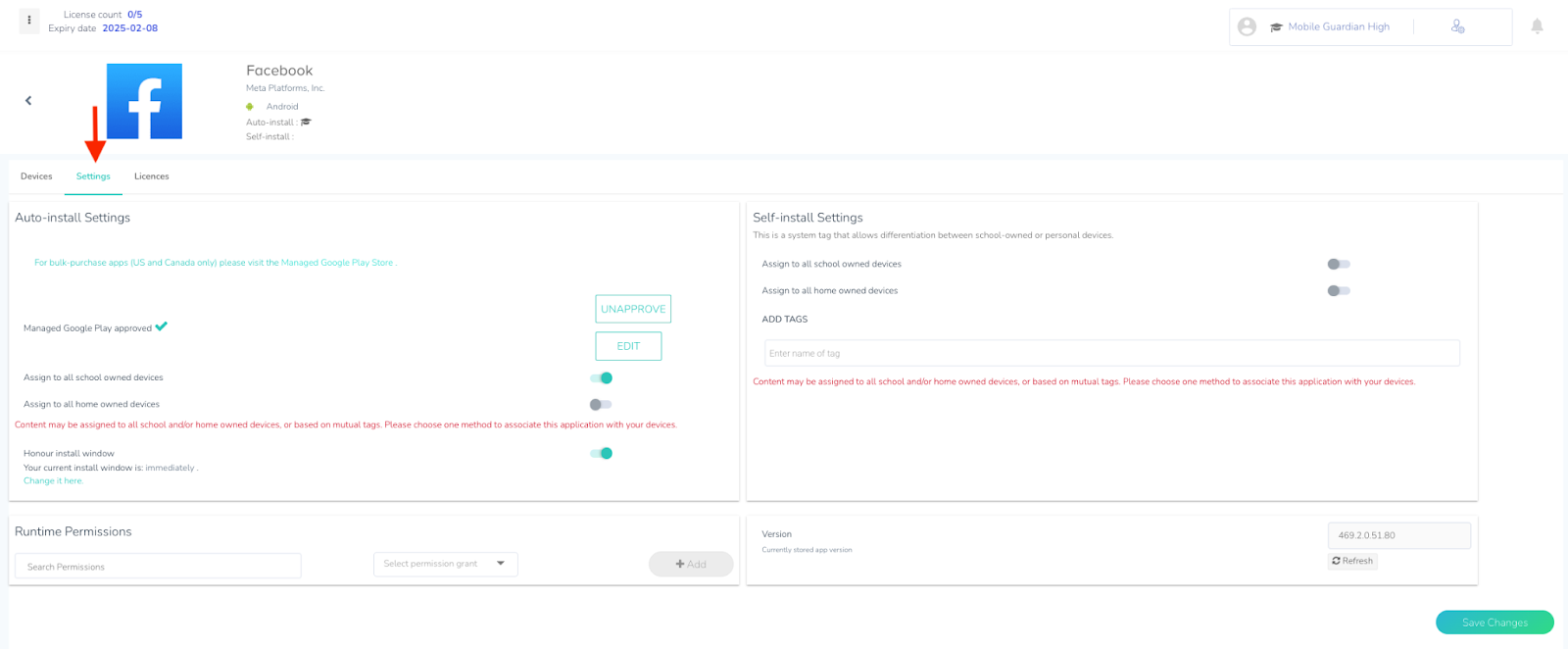Click the ADD TAGS label
Screen dimensions: 1568x649
click(x=785, y=320)
